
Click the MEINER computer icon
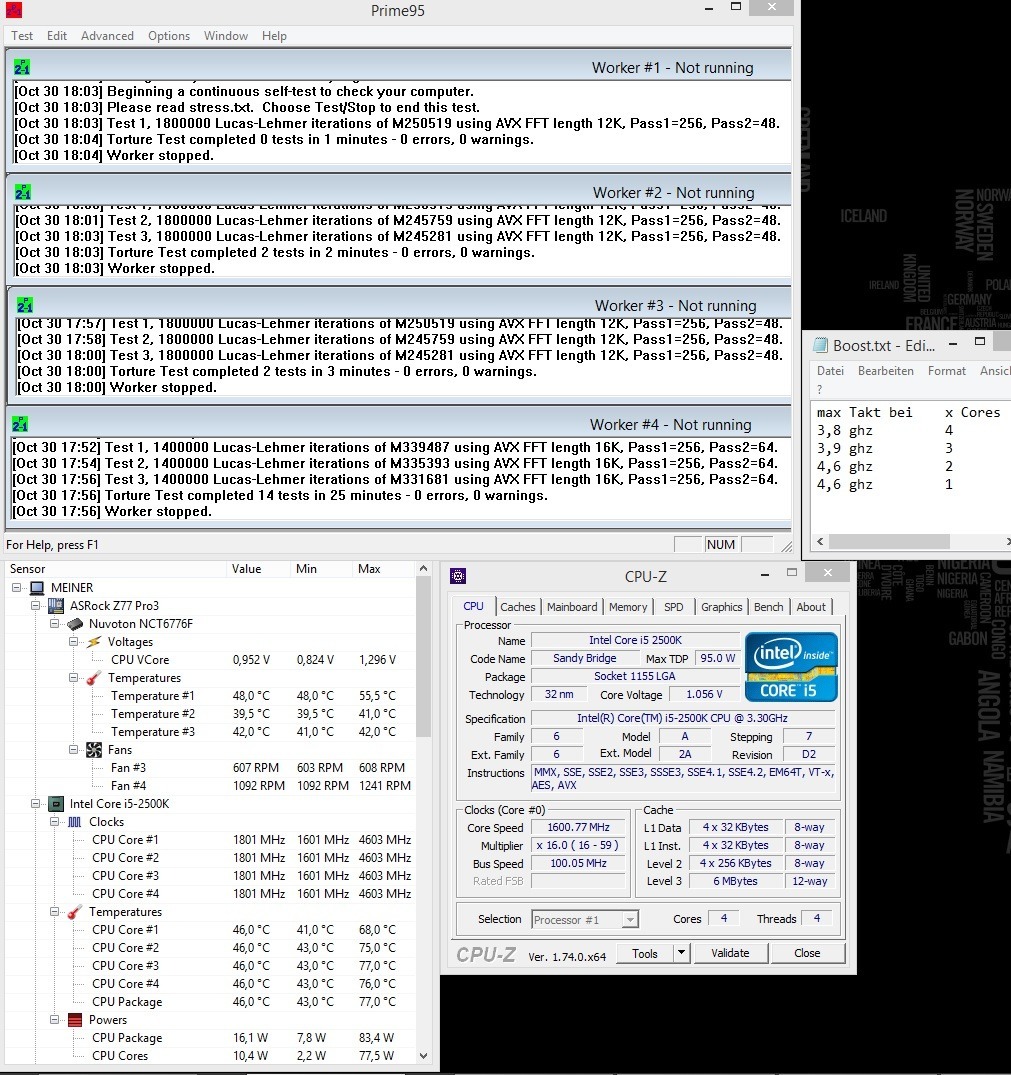tap(37, 588)
